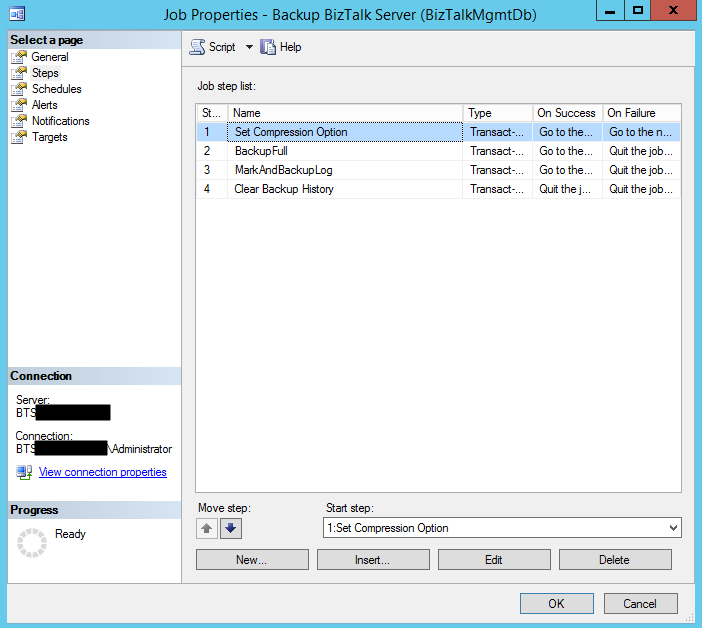Select the BackupFull job step row
The image size is (702, 628).
[x=261, y=151]
